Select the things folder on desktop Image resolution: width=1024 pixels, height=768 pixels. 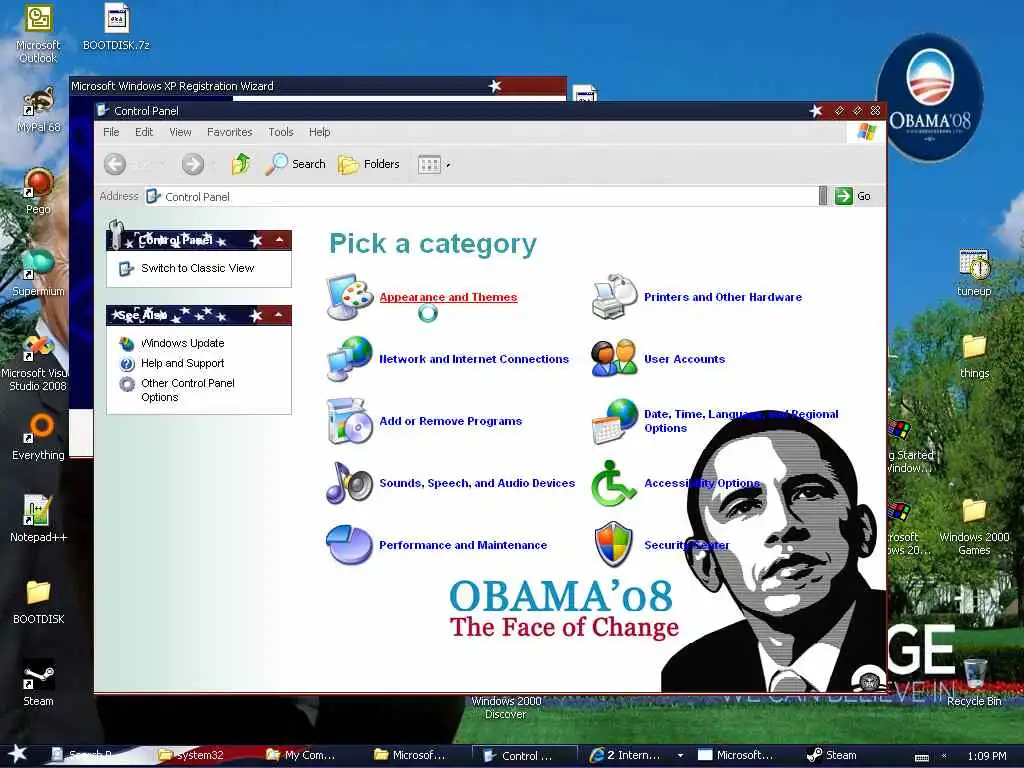[x=974, y=356]
